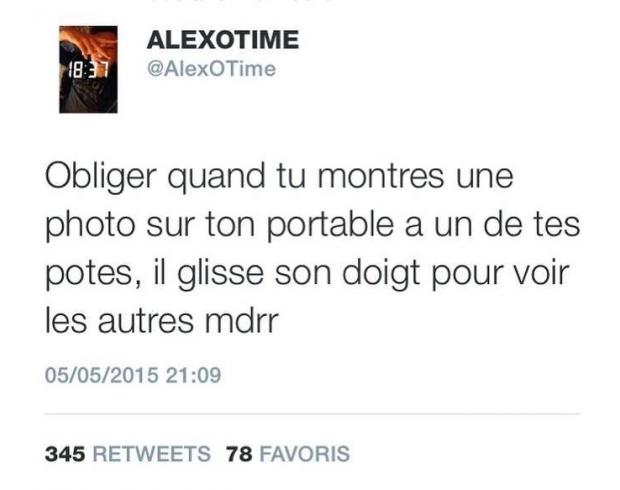Click the word glisse in tweet
The height and width of the screenshot is (490, 620).
220,274
